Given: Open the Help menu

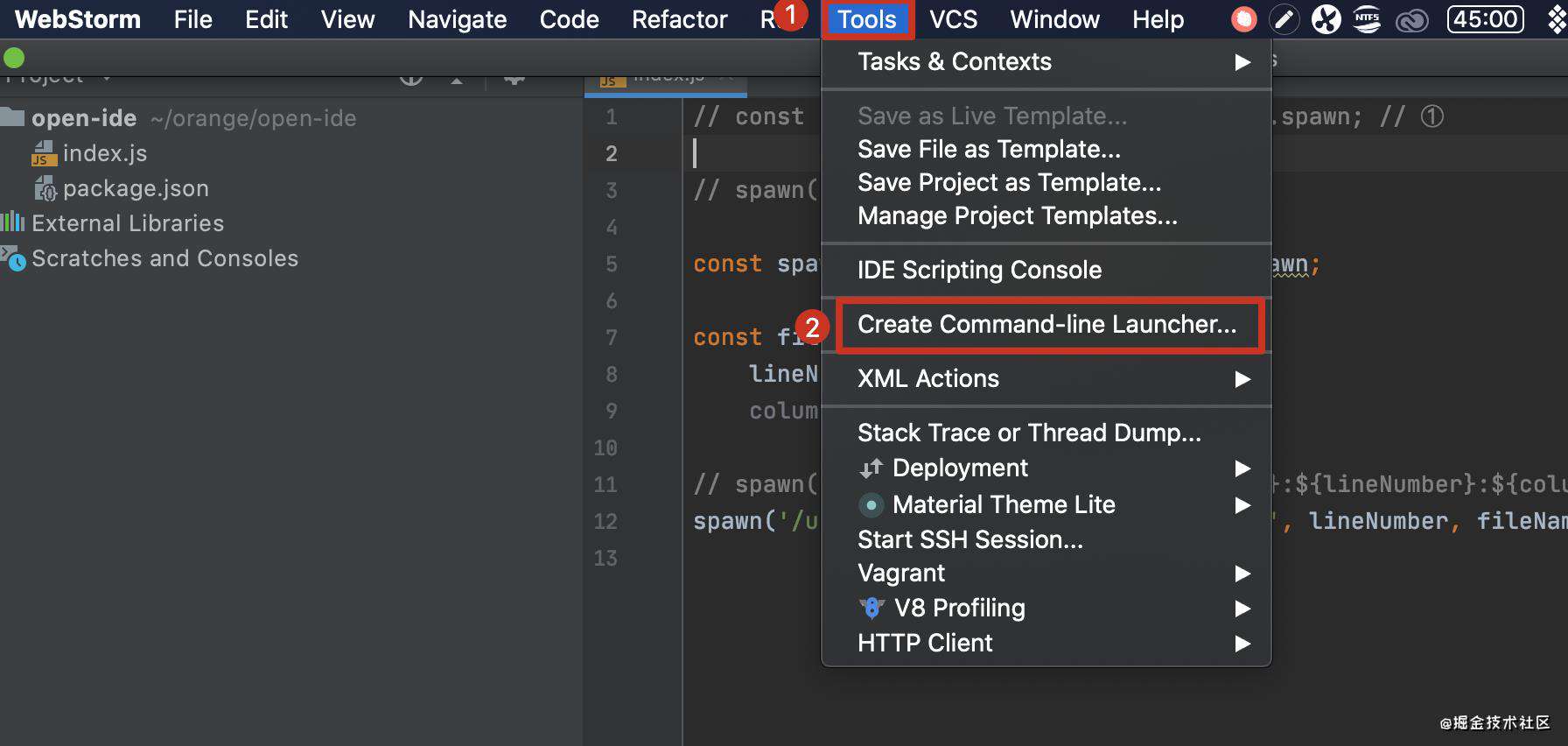Looking at the screenshot, I should click(x=1158, y=19).
